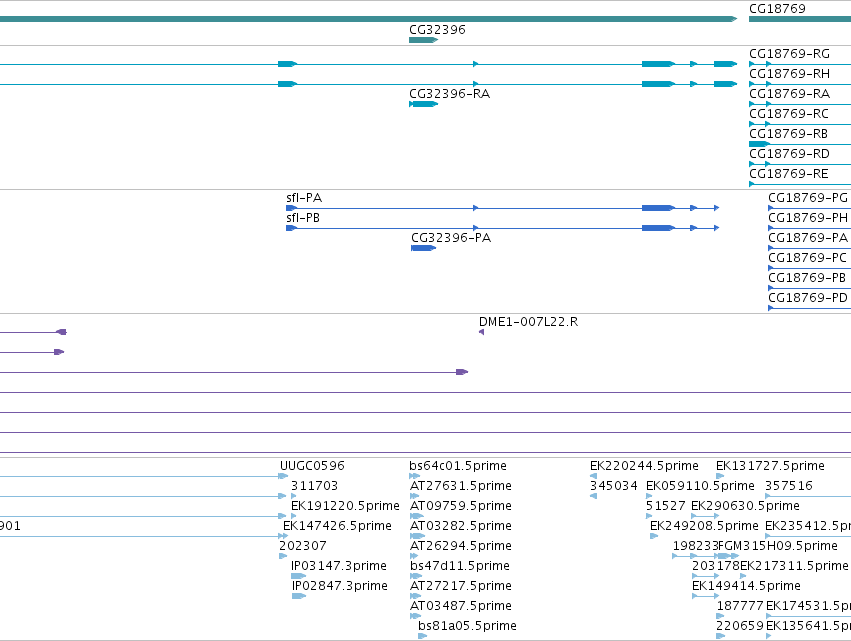Image resolution: width=851 pixels, height=641 pixels.
Task: Click the CG32396-RA transcript label
Action: pyautogui.click(x=449, y=94)
